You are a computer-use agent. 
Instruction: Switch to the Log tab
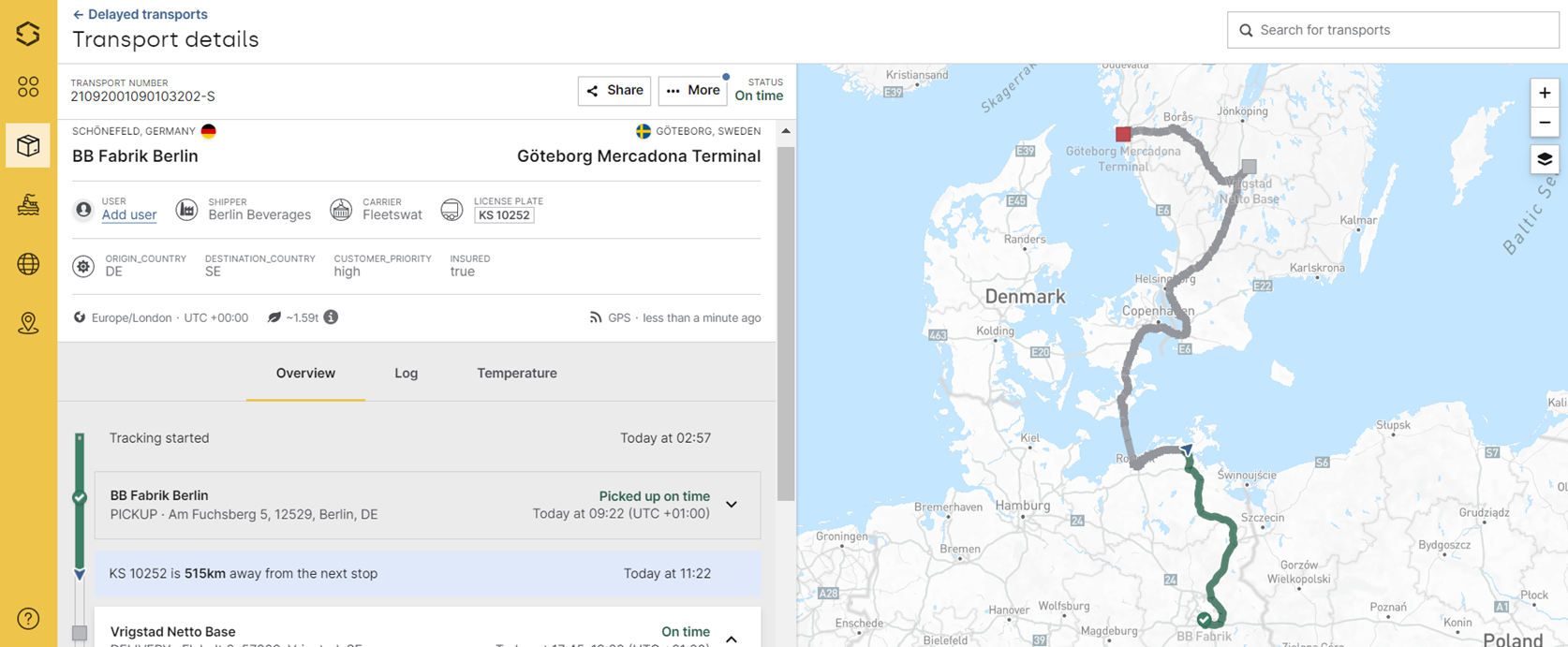click(x=407, y=373)
